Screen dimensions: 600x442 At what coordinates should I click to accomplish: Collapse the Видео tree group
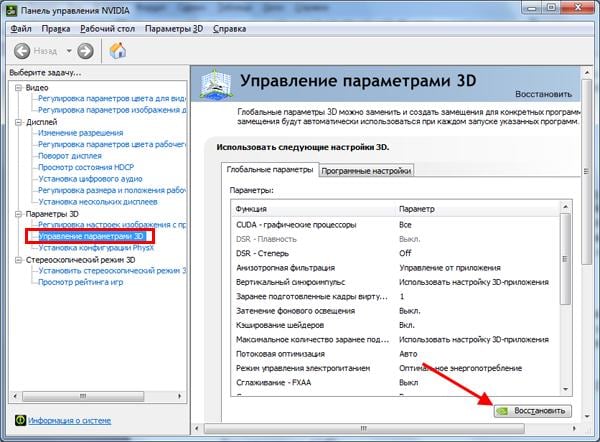[16, 88]
